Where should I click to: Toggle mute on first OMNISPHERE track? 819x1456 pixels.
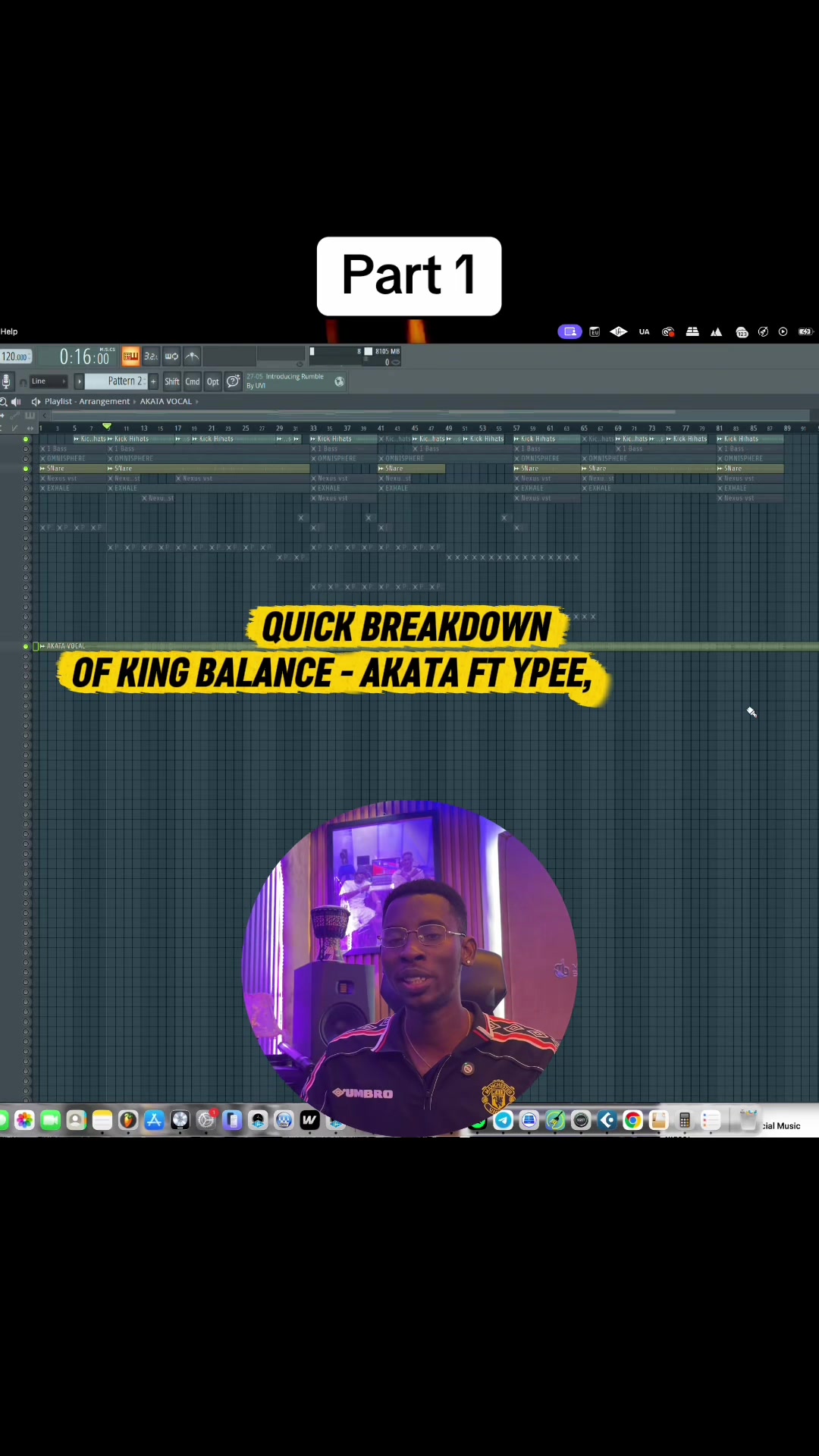26,459
